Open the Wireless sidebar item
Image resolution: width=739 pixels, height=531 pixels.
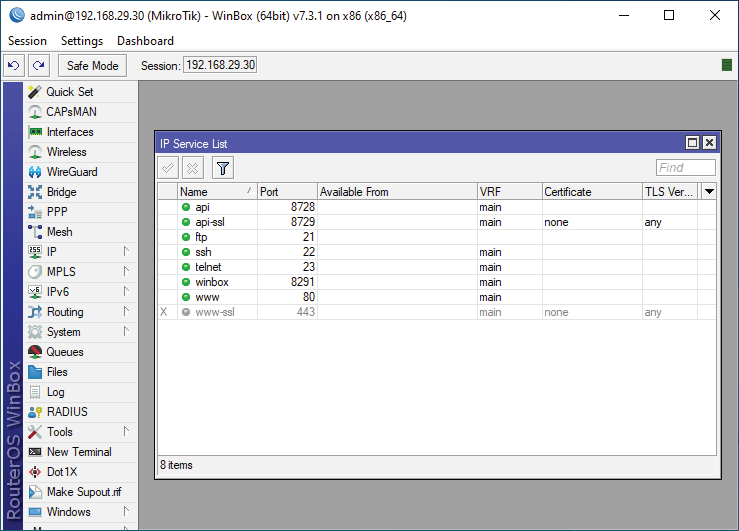[81, 152]
